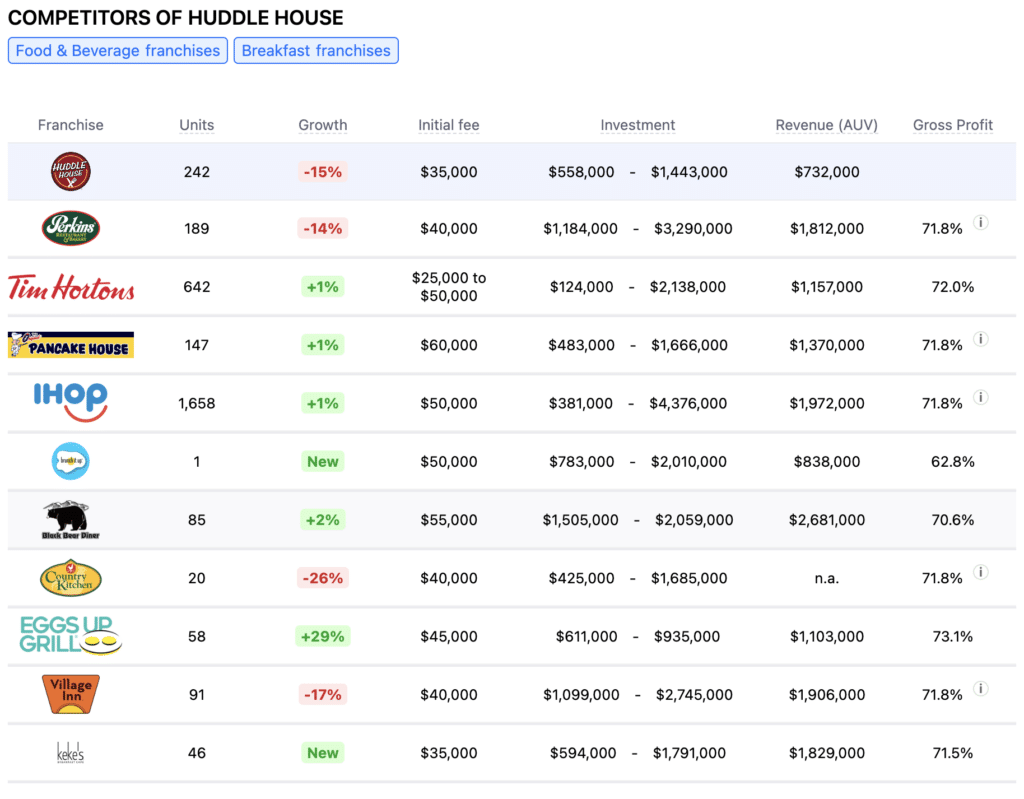
Task: Sort by the Units column header
Action: [197, 125]
